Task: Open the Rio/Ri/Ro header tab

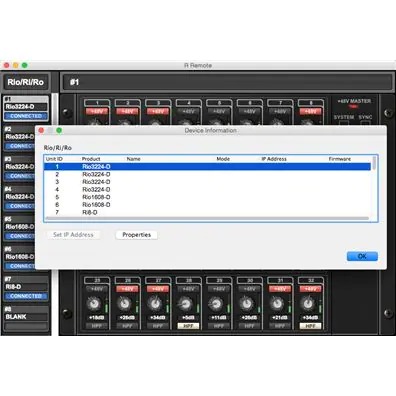Action: 26,82
